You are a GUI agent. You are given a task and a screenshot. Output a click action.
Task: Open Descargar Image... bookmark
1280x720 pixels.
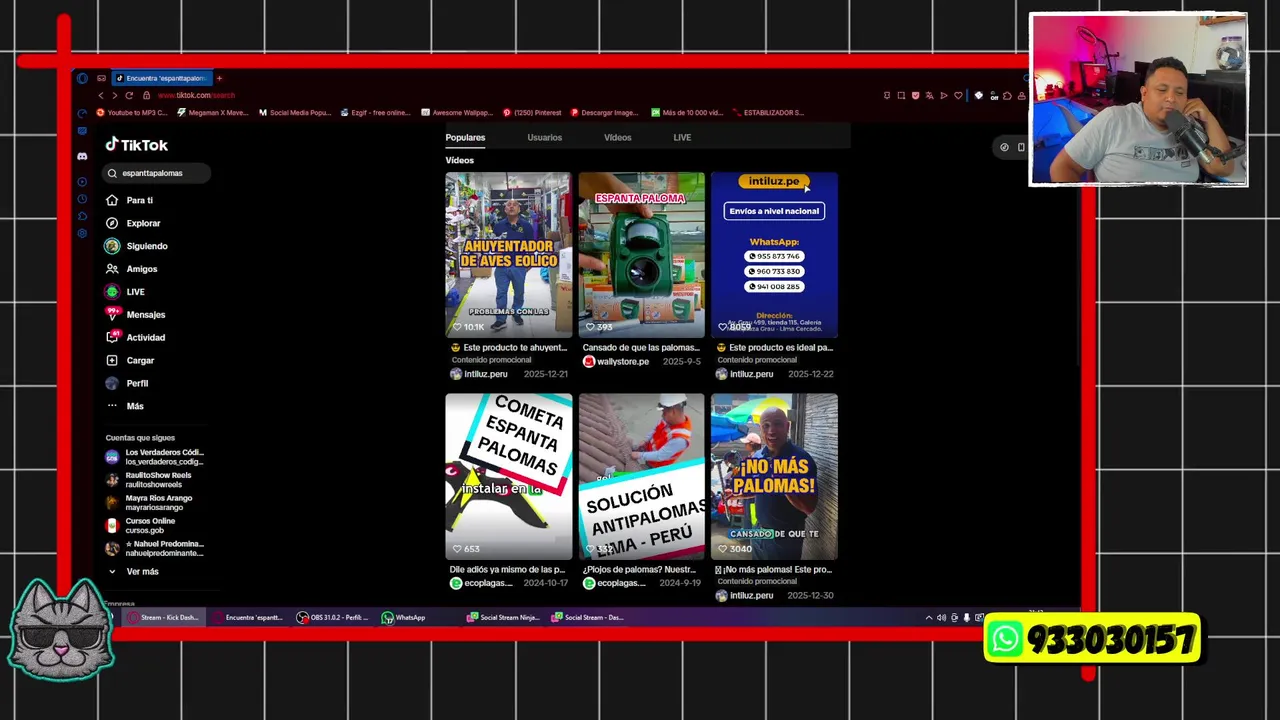[x=605, y=113]
